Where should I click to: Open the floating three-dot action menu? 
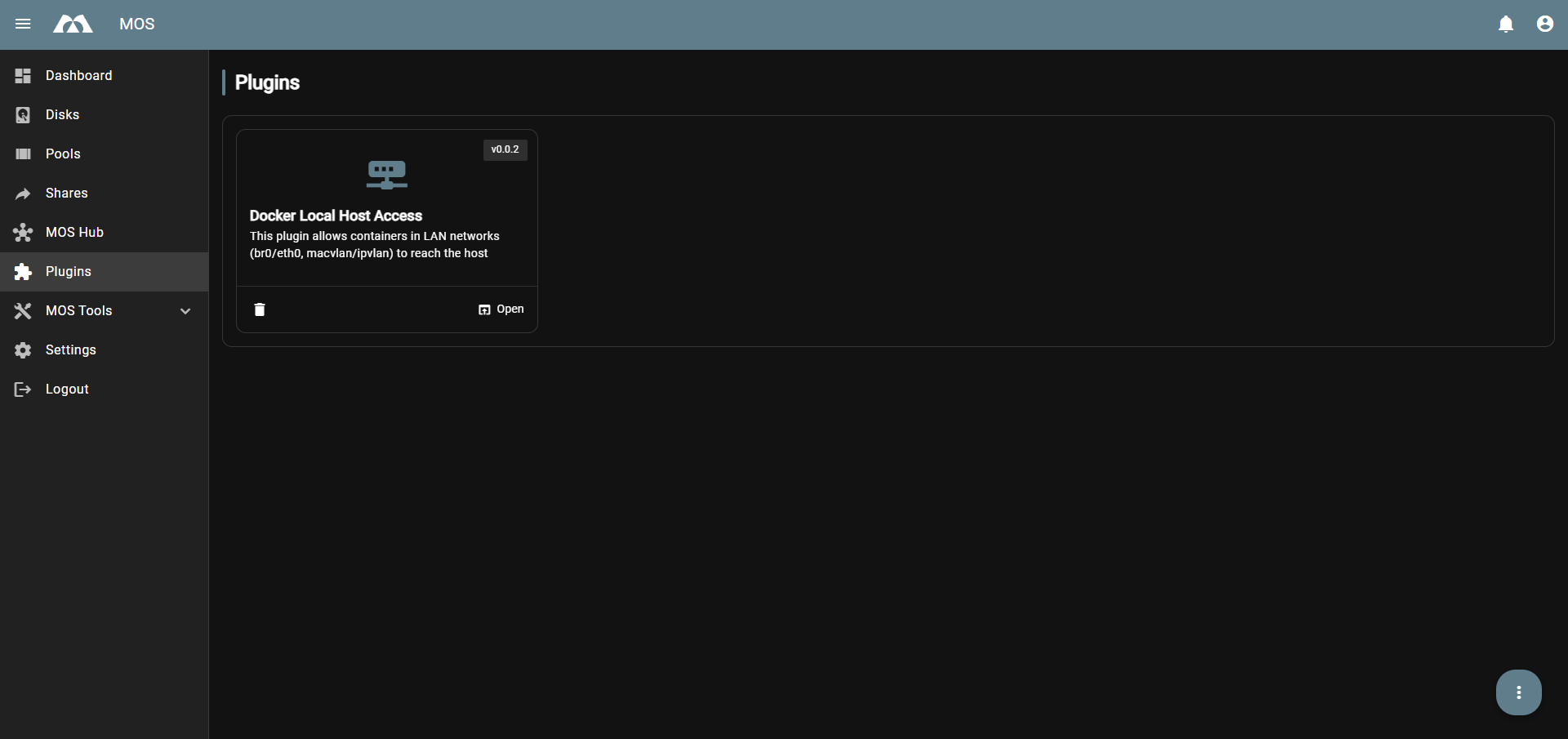click(1518, 692)
